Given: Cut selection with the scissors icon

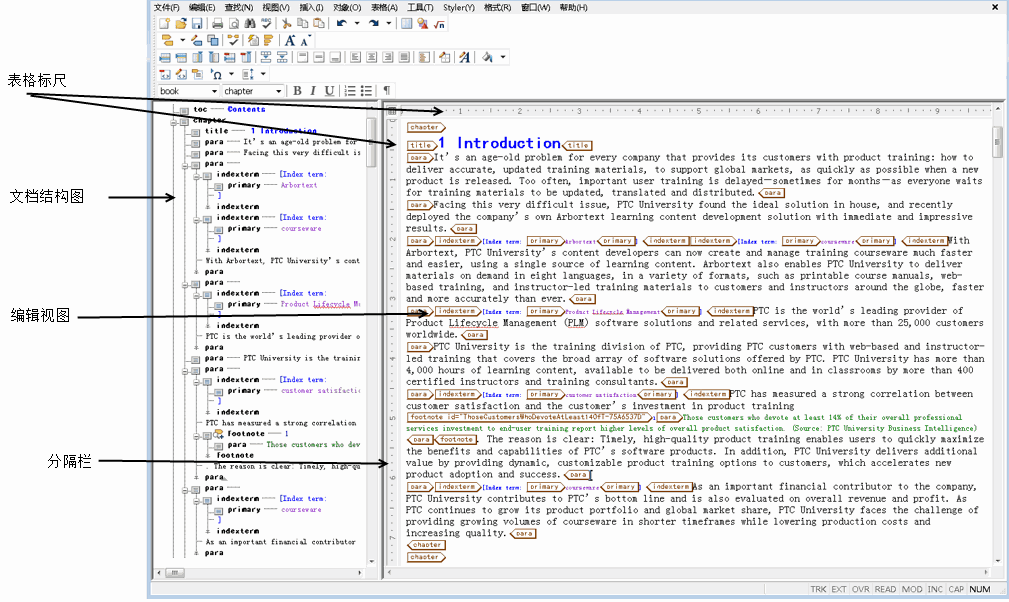Looking at the screenshot, I should pos(286,23).
